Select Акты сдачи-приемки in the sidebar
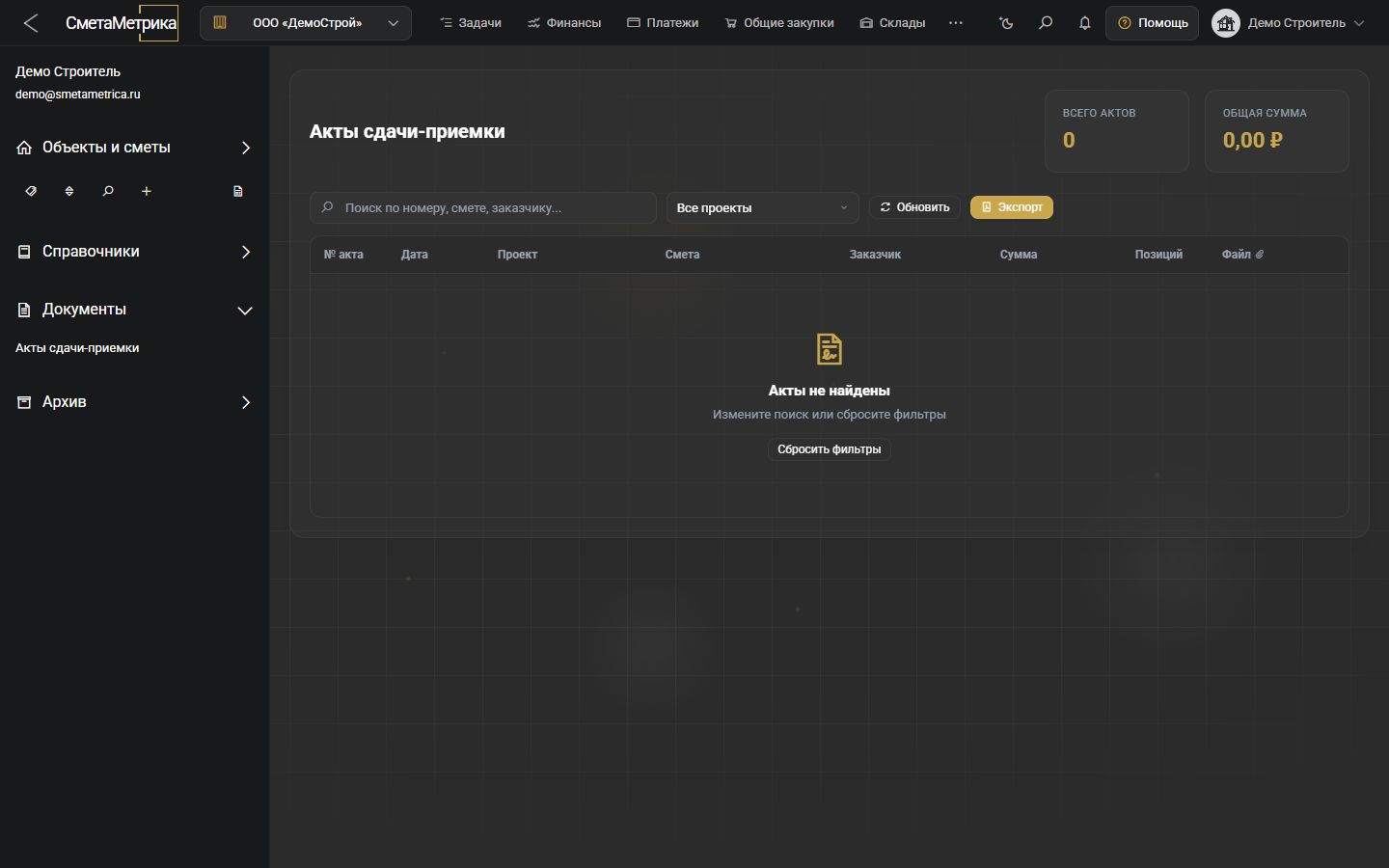This screenshot has width=1389, height=868. (77, 348)
